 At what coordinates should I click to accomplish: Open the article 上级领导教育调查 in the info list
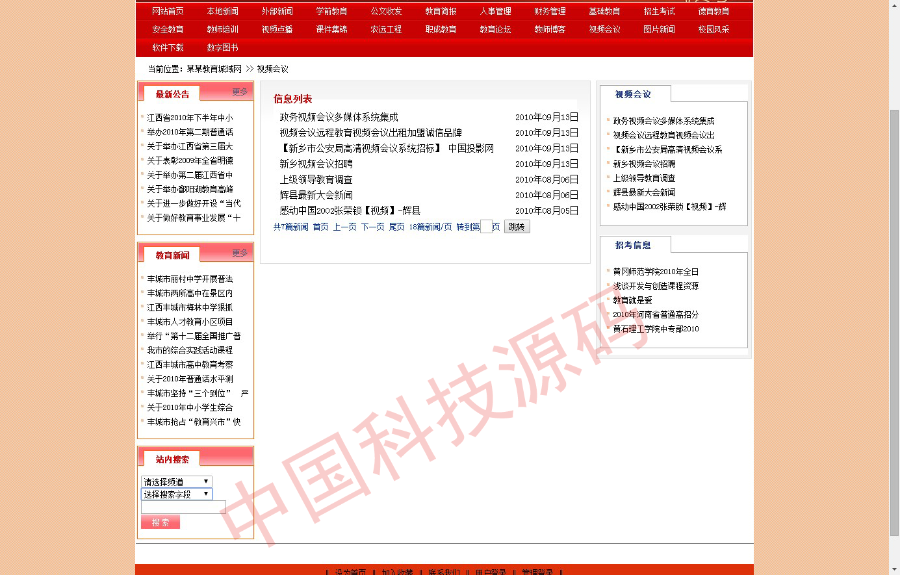(x=316, y=179)
